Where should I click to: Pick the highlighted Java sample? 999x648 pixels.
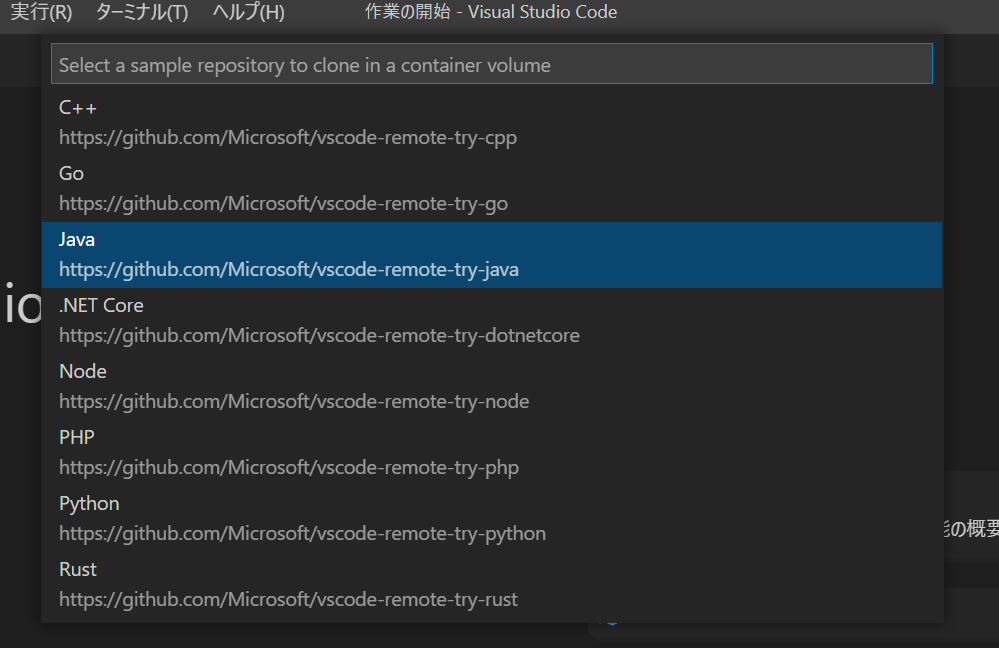[491, 255]
